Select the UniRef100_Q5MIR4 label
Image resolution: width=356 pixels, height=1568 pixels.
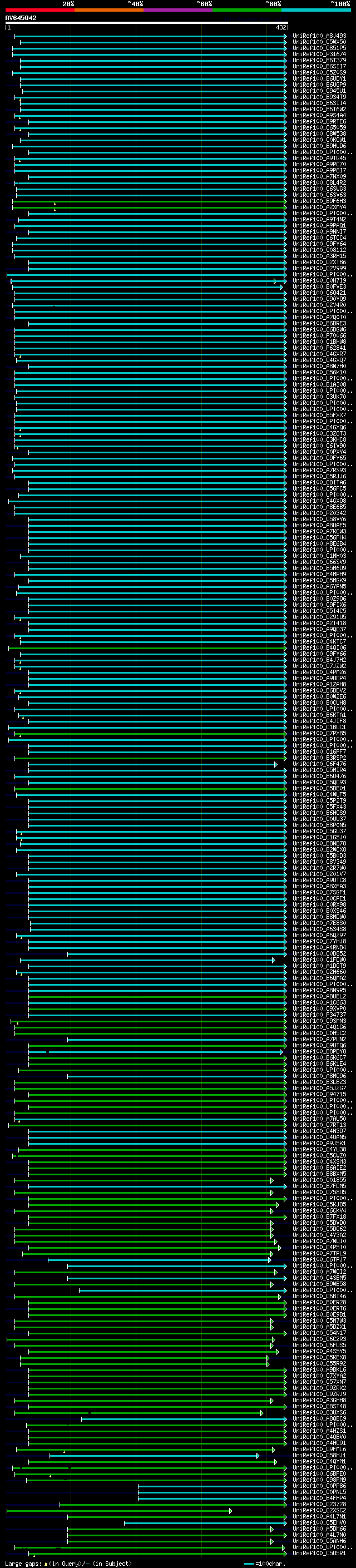click(319, 770)
